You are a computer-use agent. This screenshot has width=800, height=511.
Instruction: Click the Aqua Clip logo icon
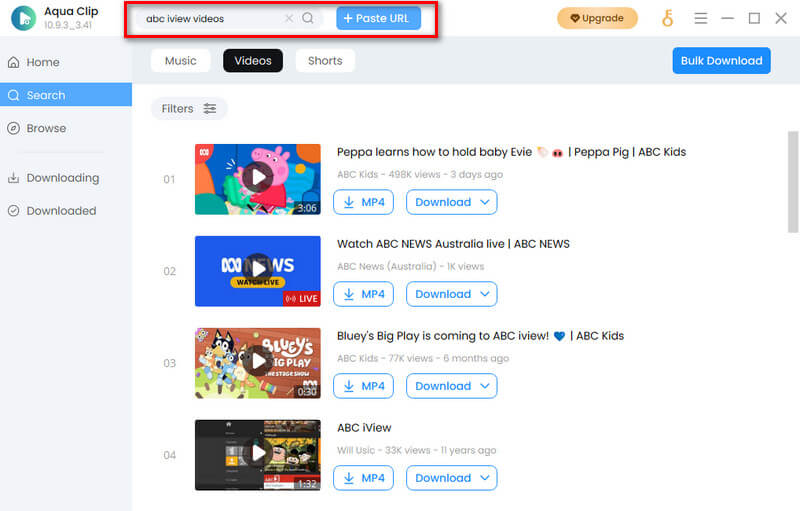23,18
